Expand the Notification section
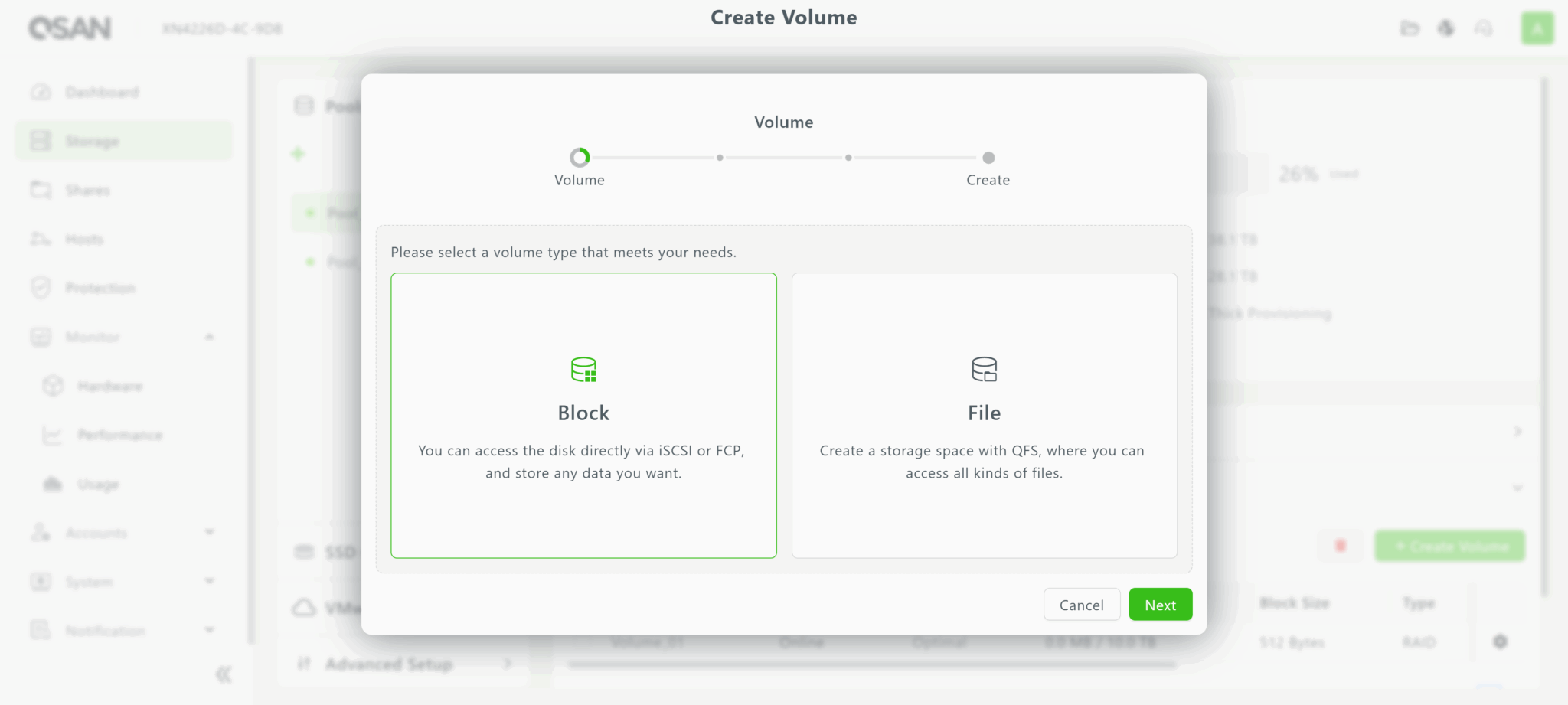 click(209, 630)
